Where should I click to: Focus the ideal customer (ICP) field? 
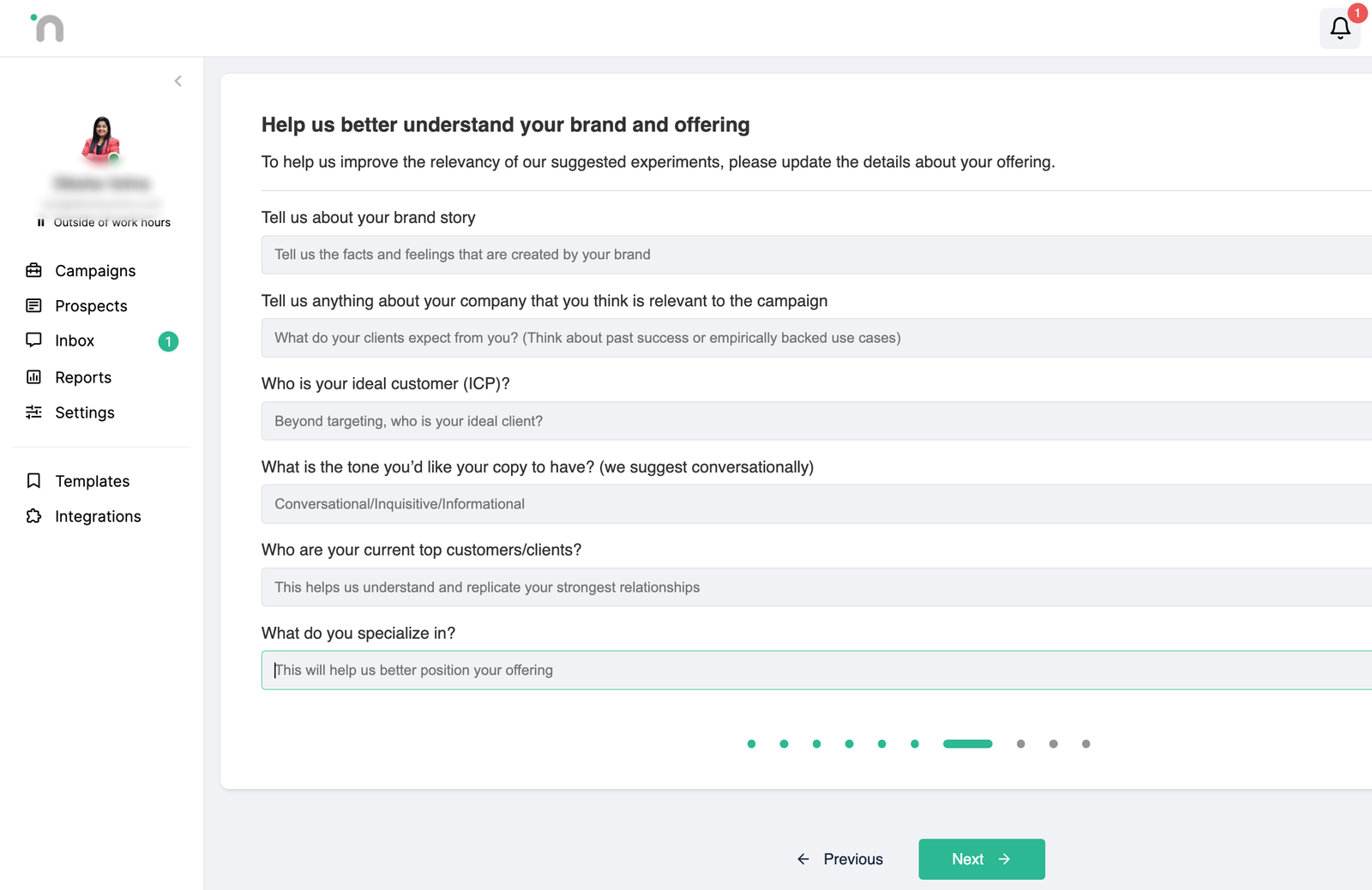coord(816,421)
